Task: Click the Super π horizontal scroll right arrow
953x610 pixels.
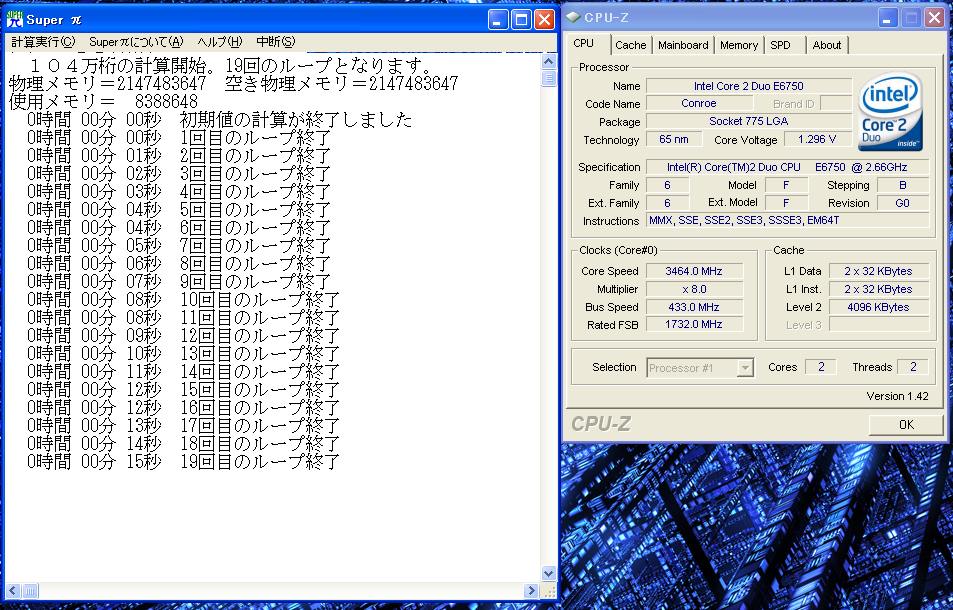Action: [x=531, y=590]
